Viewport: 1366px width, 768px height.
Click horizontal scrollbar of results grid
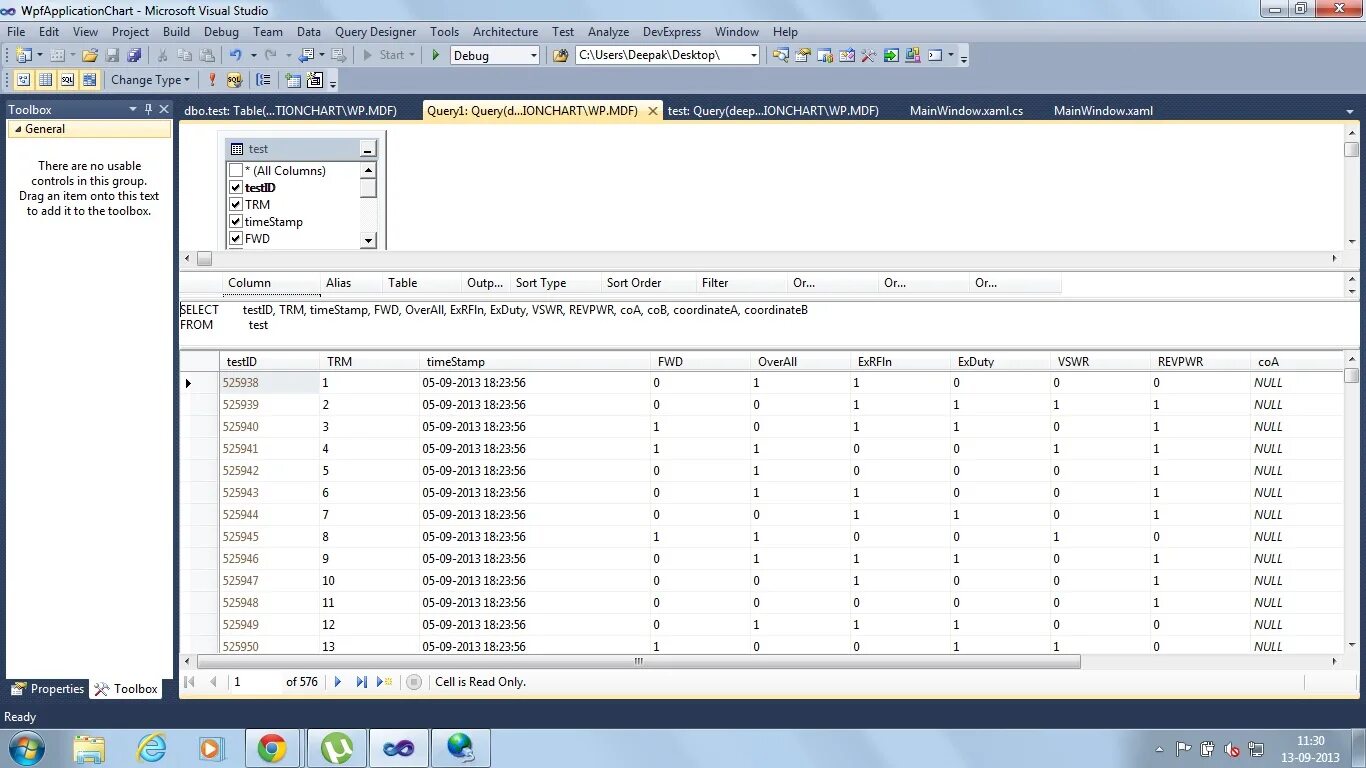pyautogui.click(x=639, y=661)
